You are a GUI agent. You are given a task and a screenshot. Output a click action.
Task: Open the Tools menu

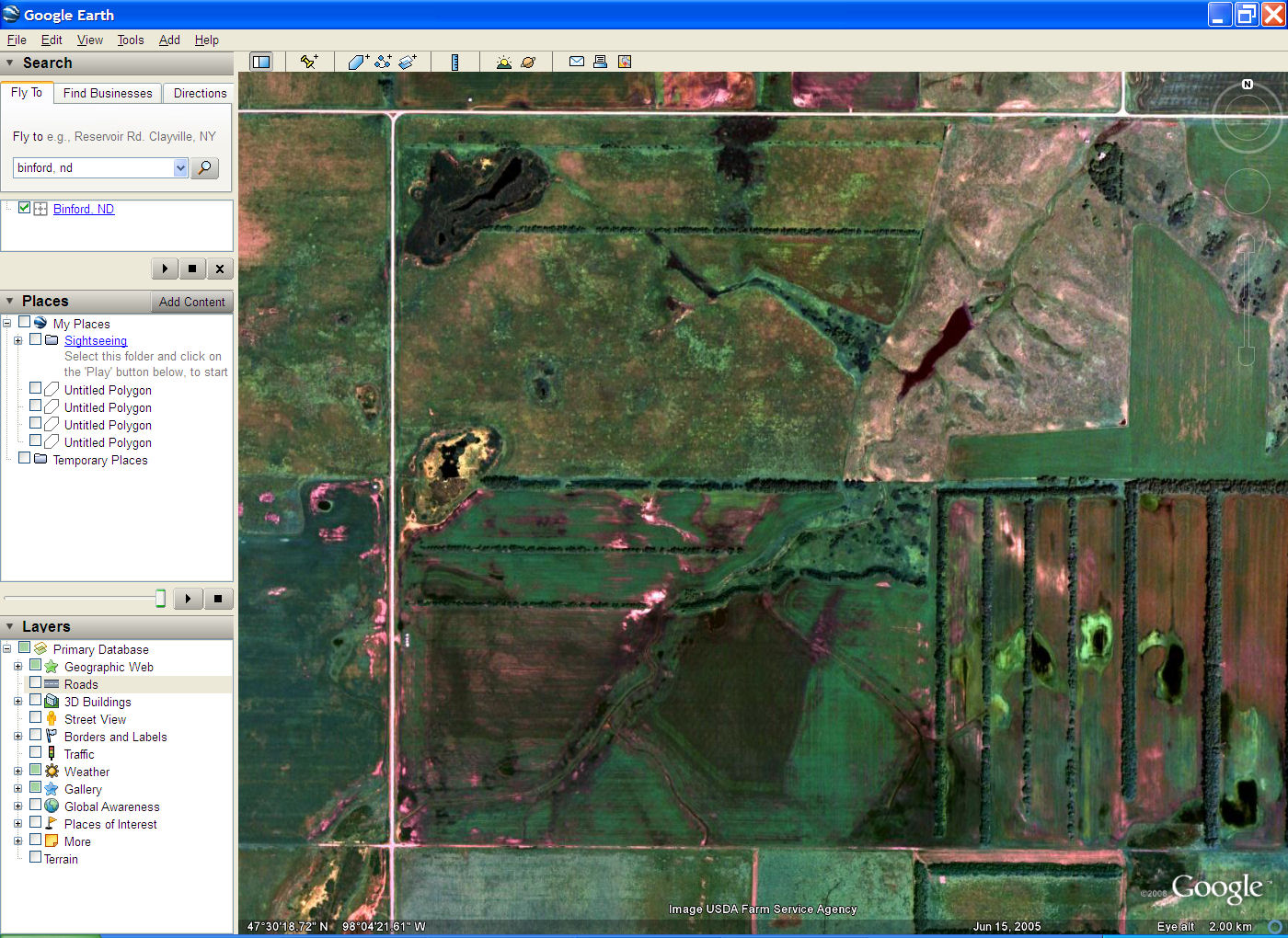click(x=131, y=40)
